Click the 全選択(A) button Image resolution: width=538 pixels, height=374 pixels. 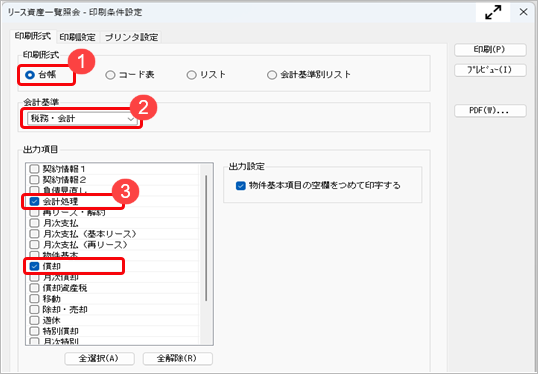[x=99, y=359]
